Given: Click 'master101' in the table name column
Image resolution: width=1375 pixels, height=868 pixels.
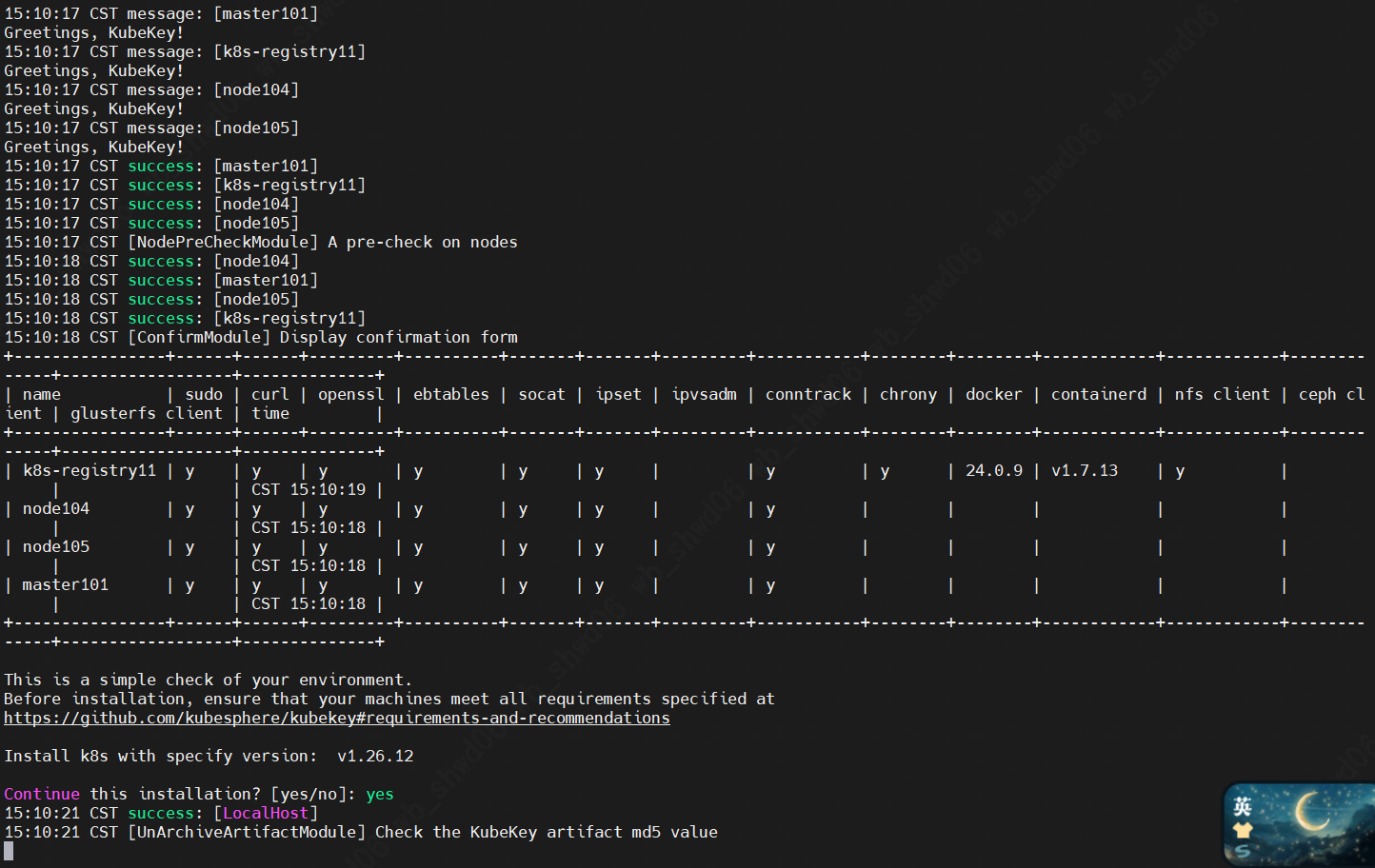Looking at the screenshot, I should (66, 584).
